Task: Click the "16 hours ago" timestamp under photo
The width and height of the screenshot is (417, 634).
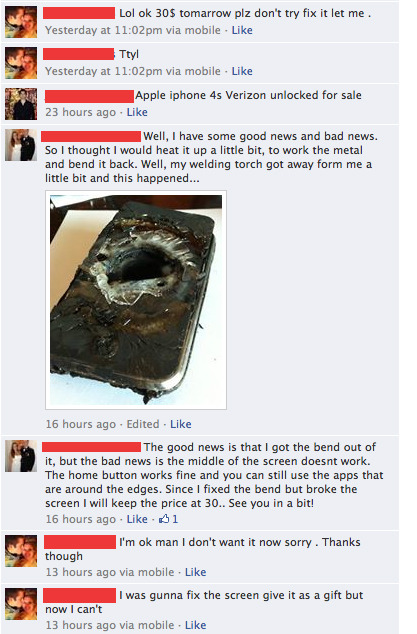Action: 80,424
